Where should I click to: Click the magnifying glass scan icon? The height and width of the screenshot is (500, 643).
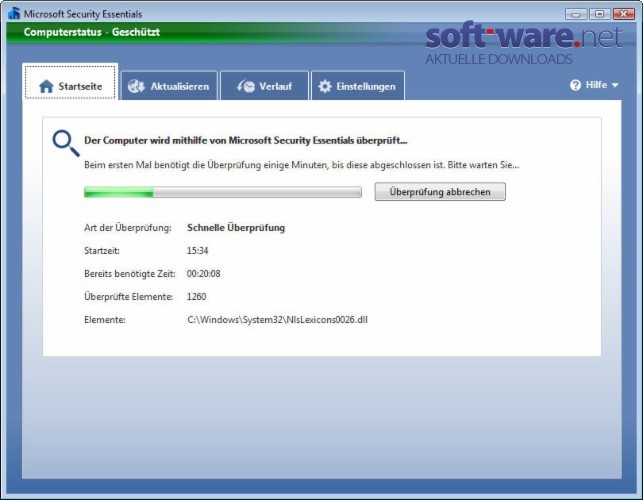[66, 144]
